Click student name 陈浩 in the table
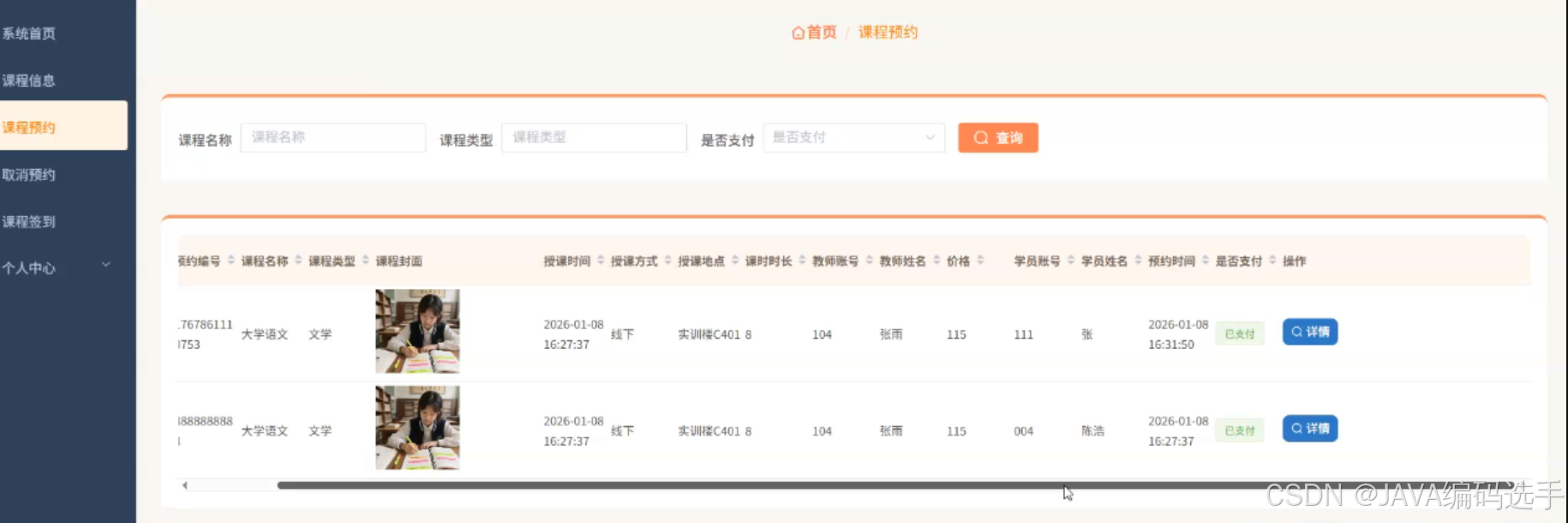The image size is (1568, 523). click(1092, 431)
